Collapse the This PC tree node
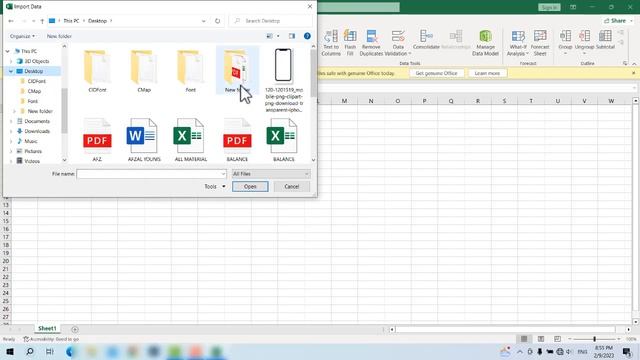640x360 pixels. [x=7, y=51]
